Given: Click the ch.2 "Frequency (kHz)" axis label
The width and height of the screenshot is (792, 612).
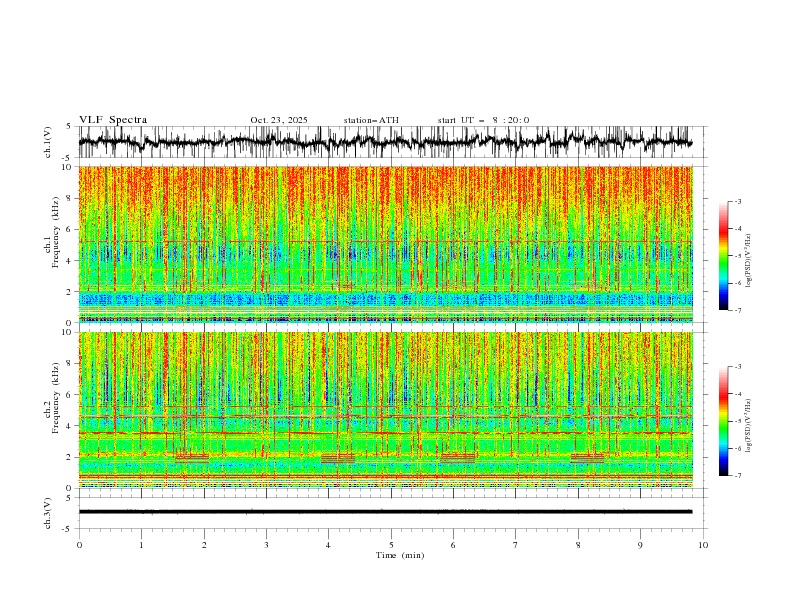Looking at the screenshot, I should click(x=56, y=398).
